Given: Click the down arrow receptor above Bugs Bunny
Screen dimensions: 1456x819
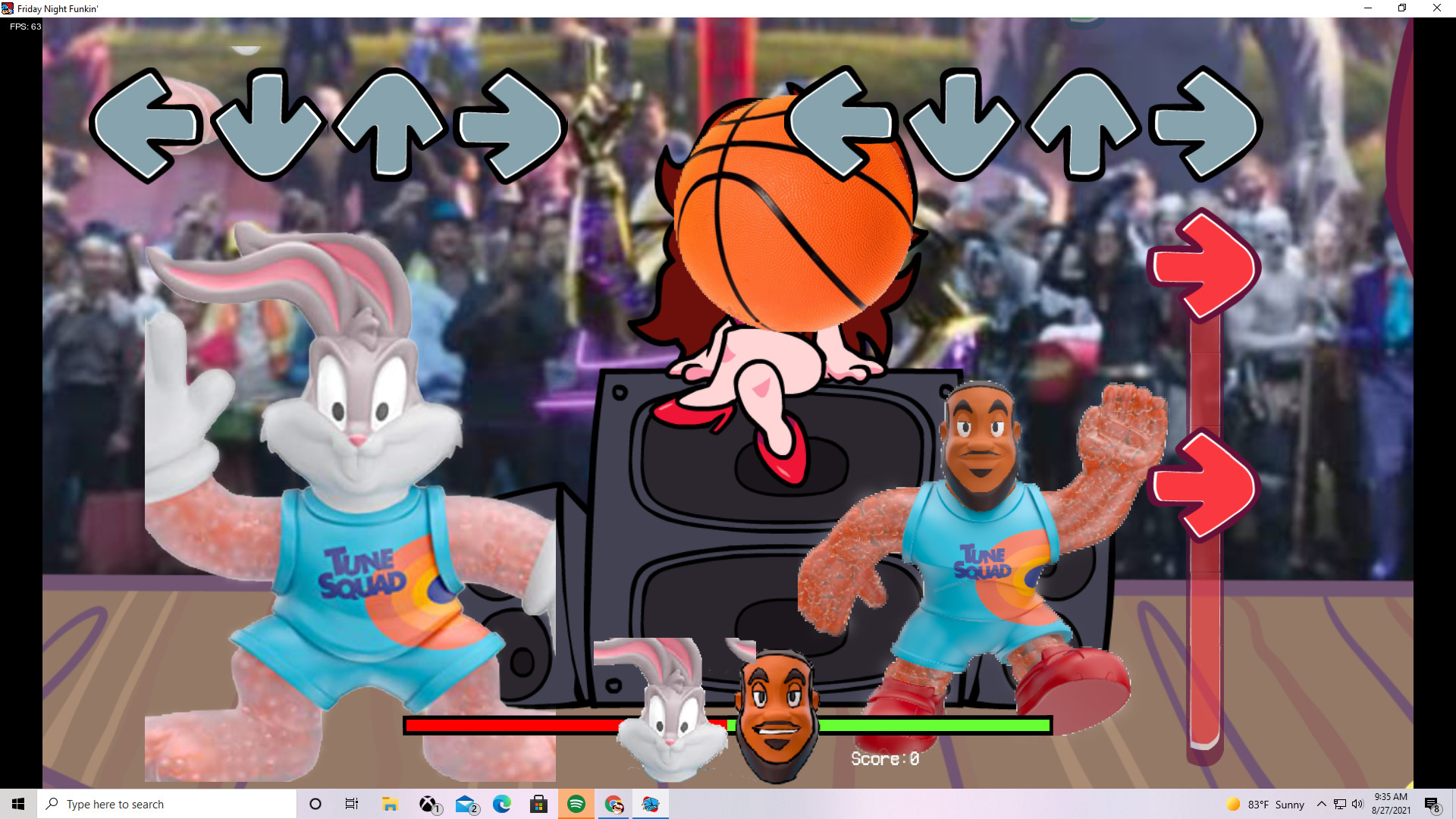Looking at the screenshot, I should tap(269, 125).
